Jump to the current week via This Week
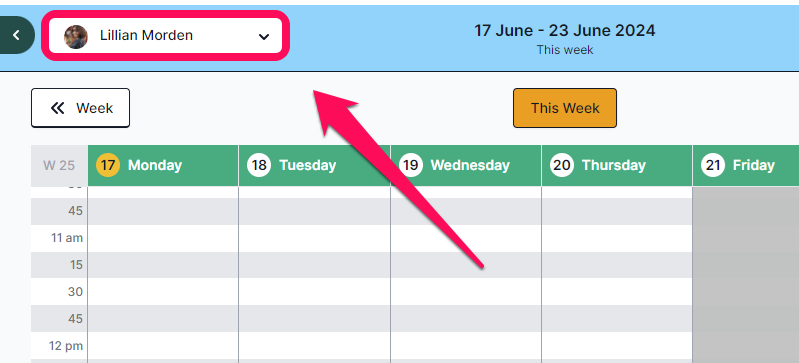 pos(565,108)
